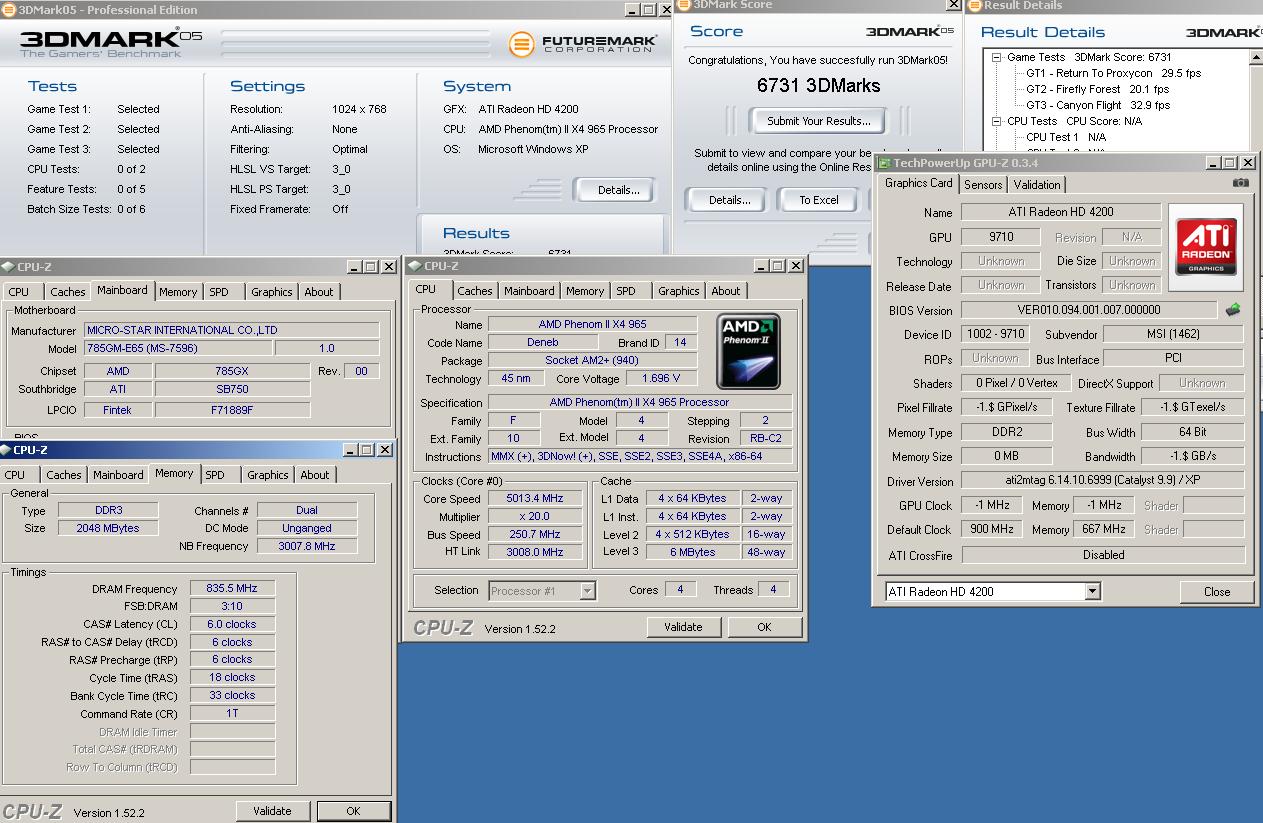Switch to the Mainboard tab in the CPU-Z timings window
The height and width of the screenshot is (823, 1263).
tap(118, 475)
